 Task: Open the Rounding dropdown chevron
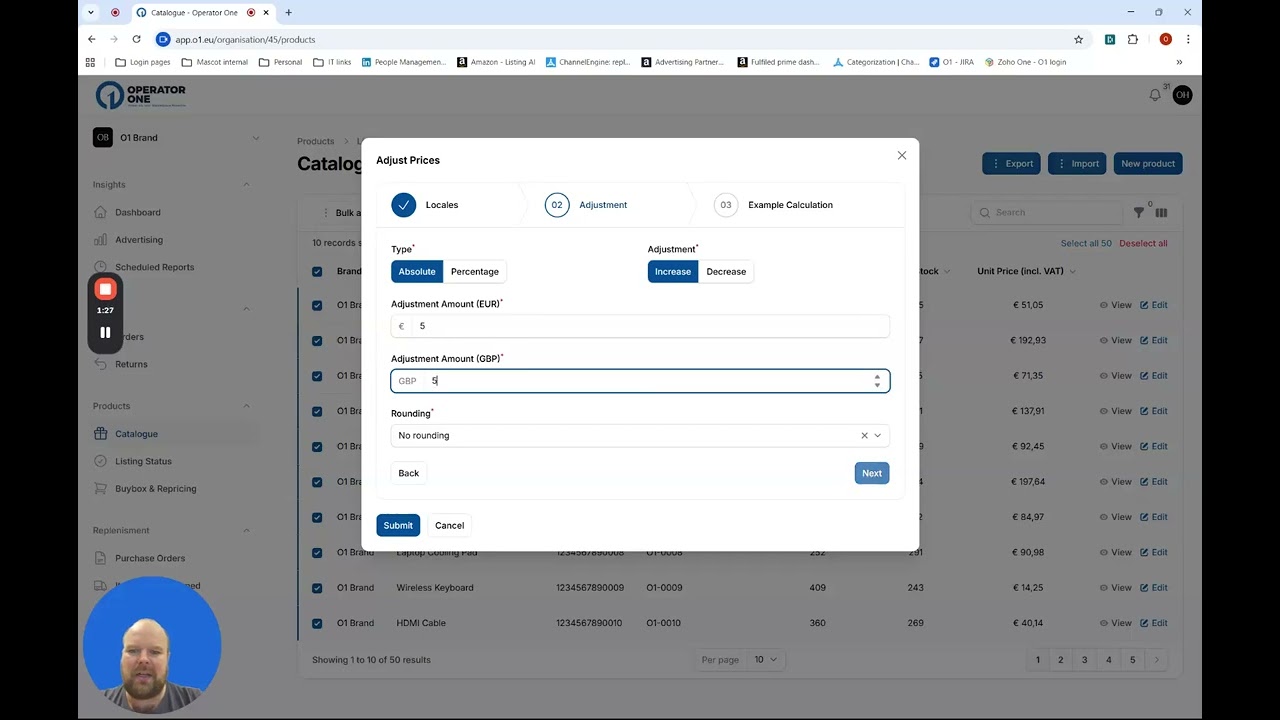(x=878, y=436)
